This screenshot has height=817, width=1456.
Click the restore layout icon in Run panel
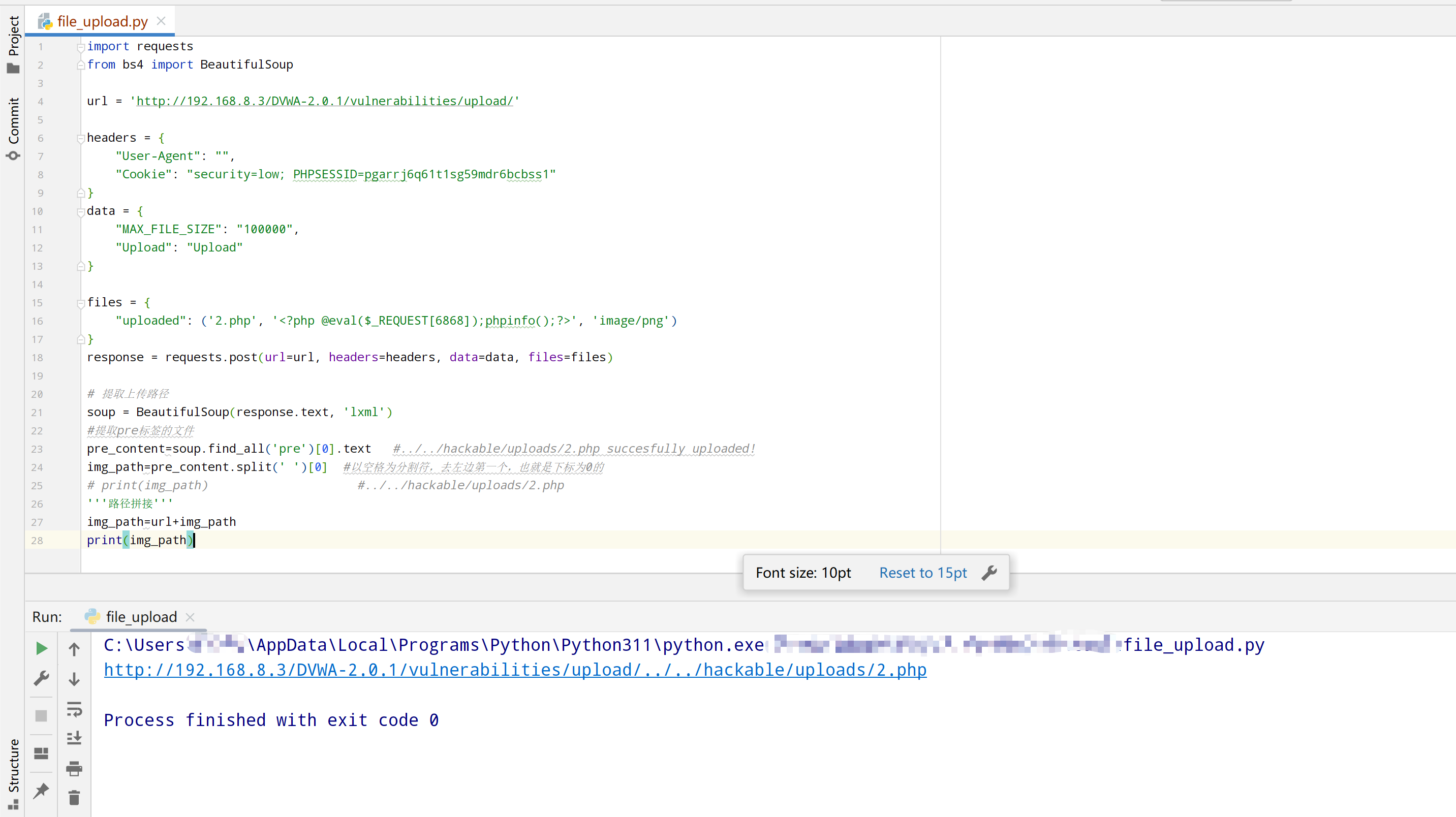(41, 753)
